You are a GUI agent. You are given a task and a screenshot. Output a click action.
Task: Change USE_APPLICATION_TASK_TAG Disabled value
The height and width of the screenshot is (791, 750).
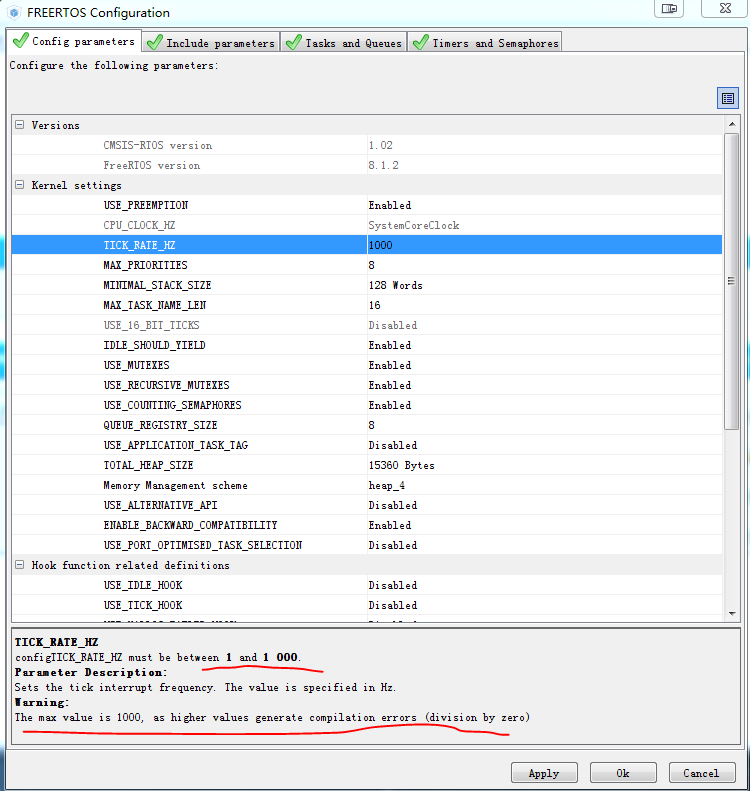tap(545, 445)
